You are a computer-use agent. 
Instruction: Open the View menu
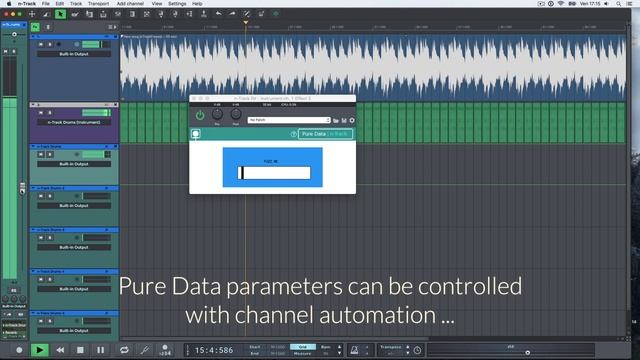pos(157,4)
